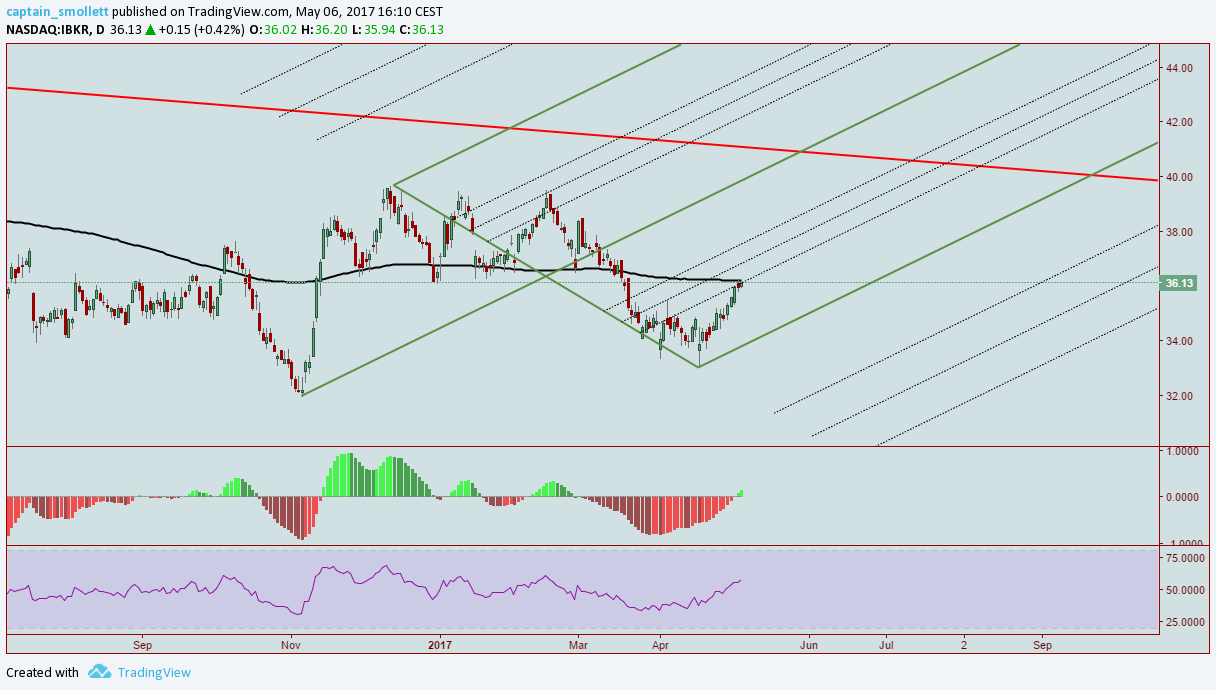The image size is (1216, 690).
Task: Click the Nov label on time axis
Action: (x=291, y=646)
